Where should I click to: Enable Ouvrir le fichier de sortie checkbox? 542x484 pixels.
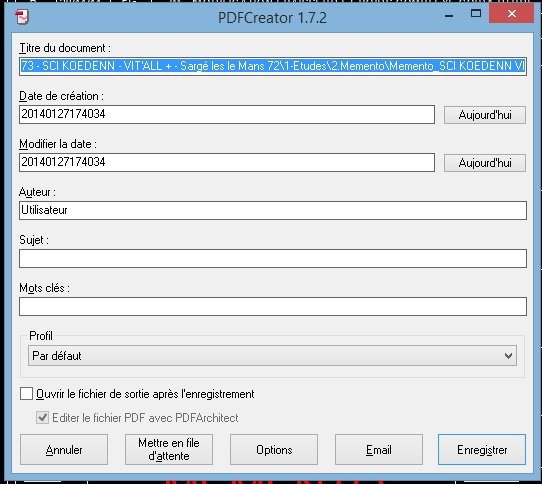[26, 393]
